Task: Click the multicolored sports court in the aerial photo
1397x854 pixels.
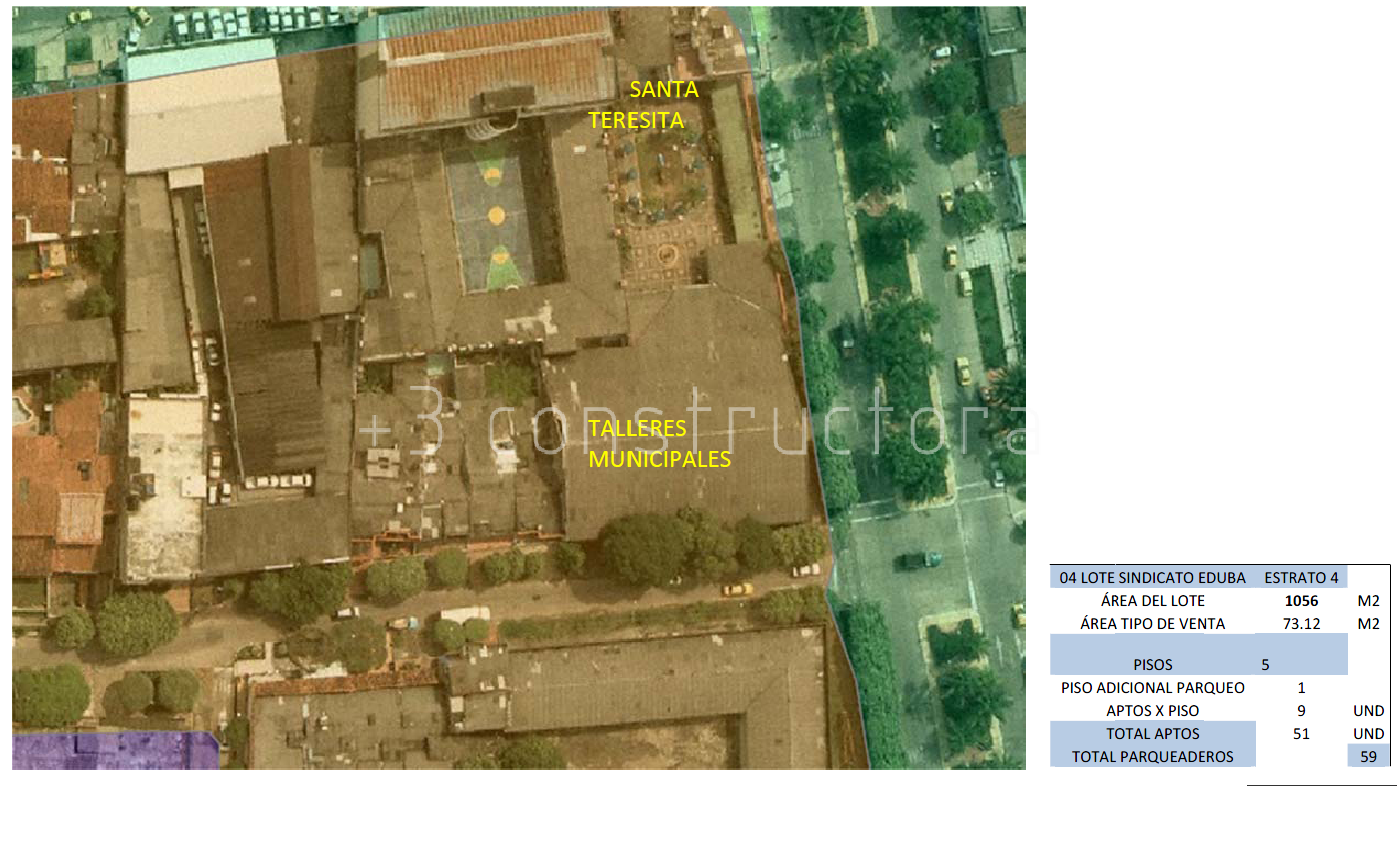Action: click(x=495, y=215)
